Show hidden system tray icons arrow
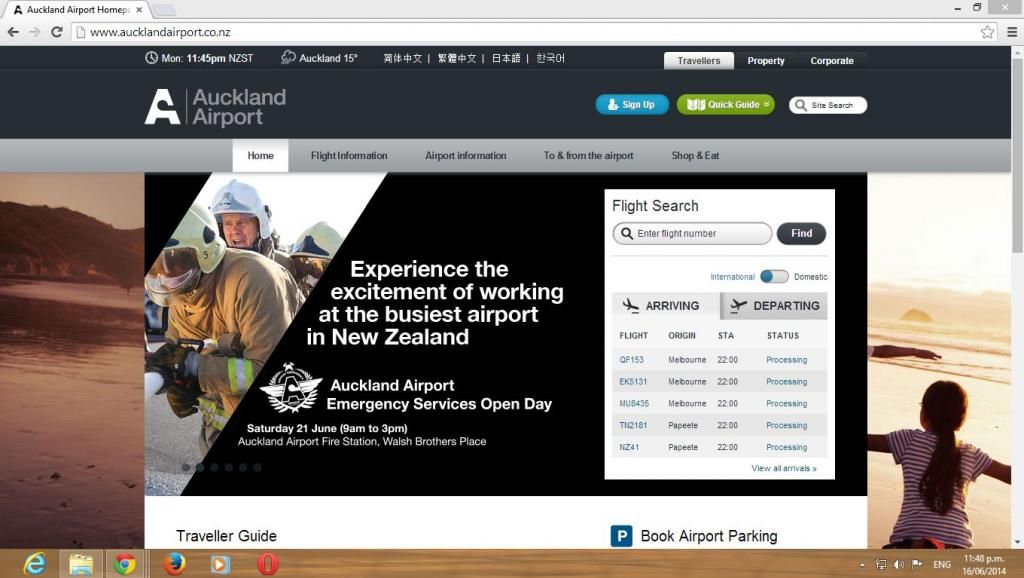 click(863, 565)
